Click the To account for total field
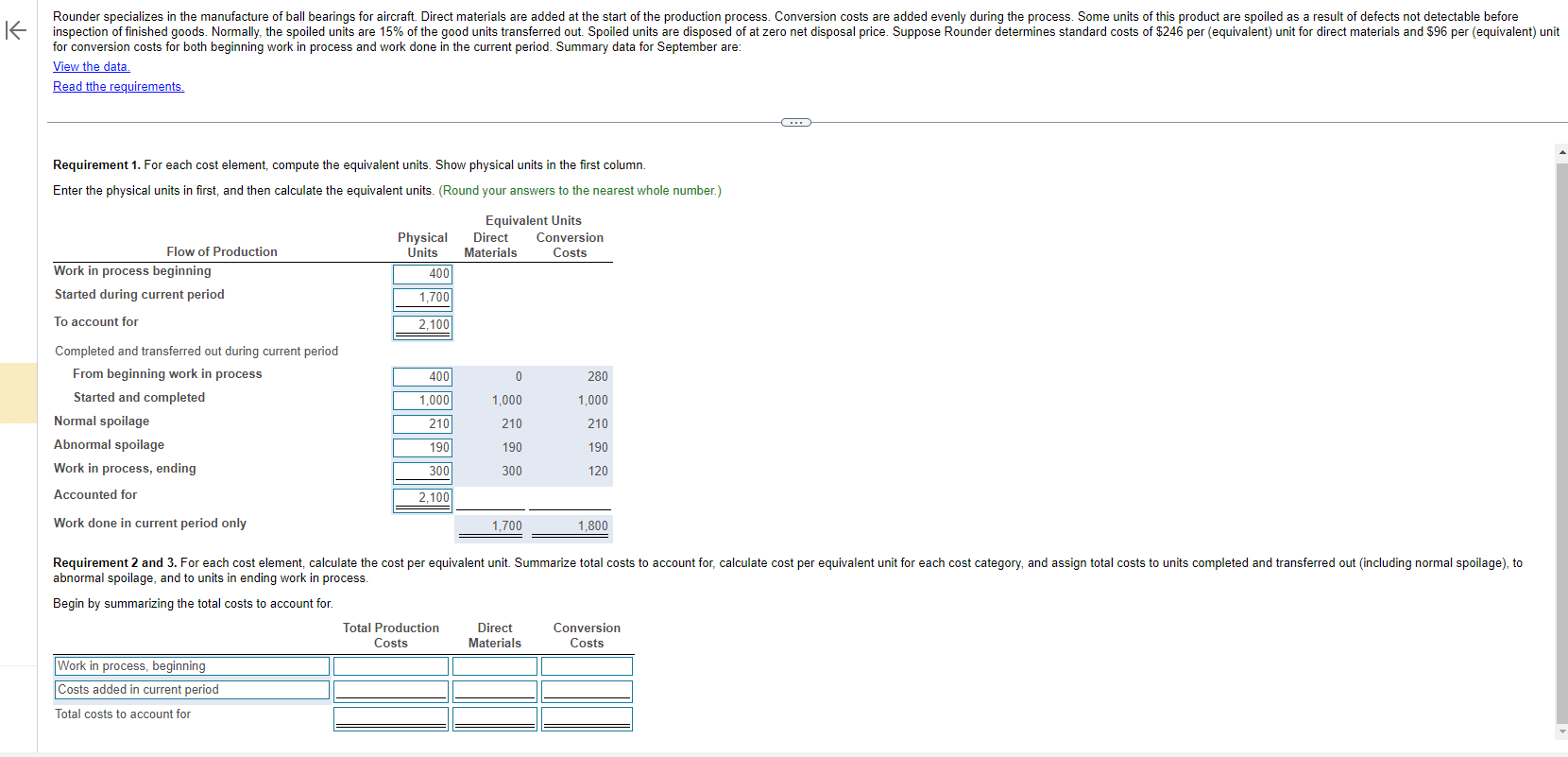Image resolution: width=1568 pixels, height=757 pixels. (422, 327)
